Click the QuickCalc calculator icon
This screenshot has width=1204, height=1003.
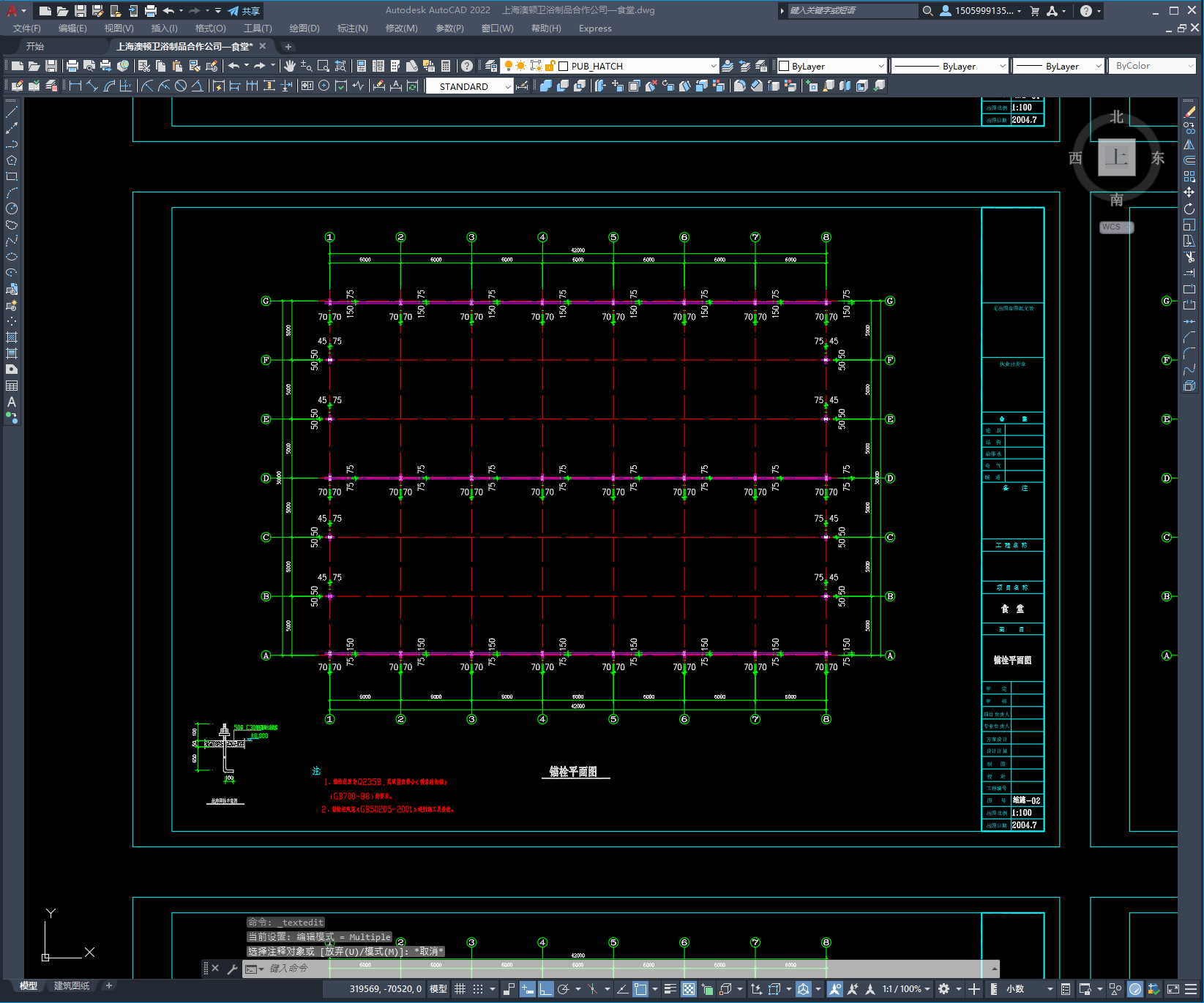coord(446,66)
